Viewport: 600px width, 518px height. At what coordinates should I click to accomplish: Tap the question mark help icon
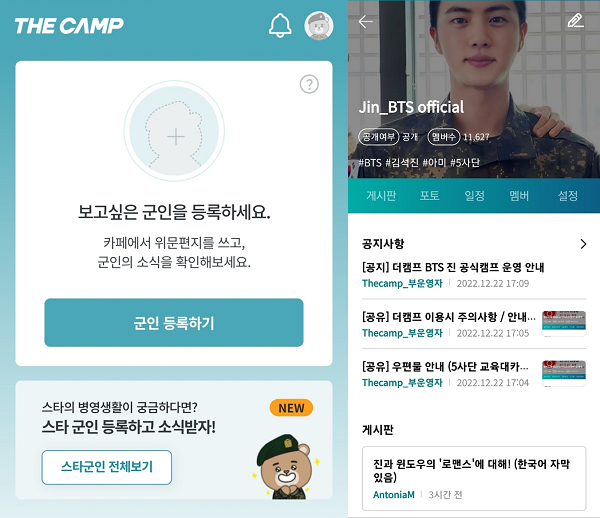coord(309,84)
